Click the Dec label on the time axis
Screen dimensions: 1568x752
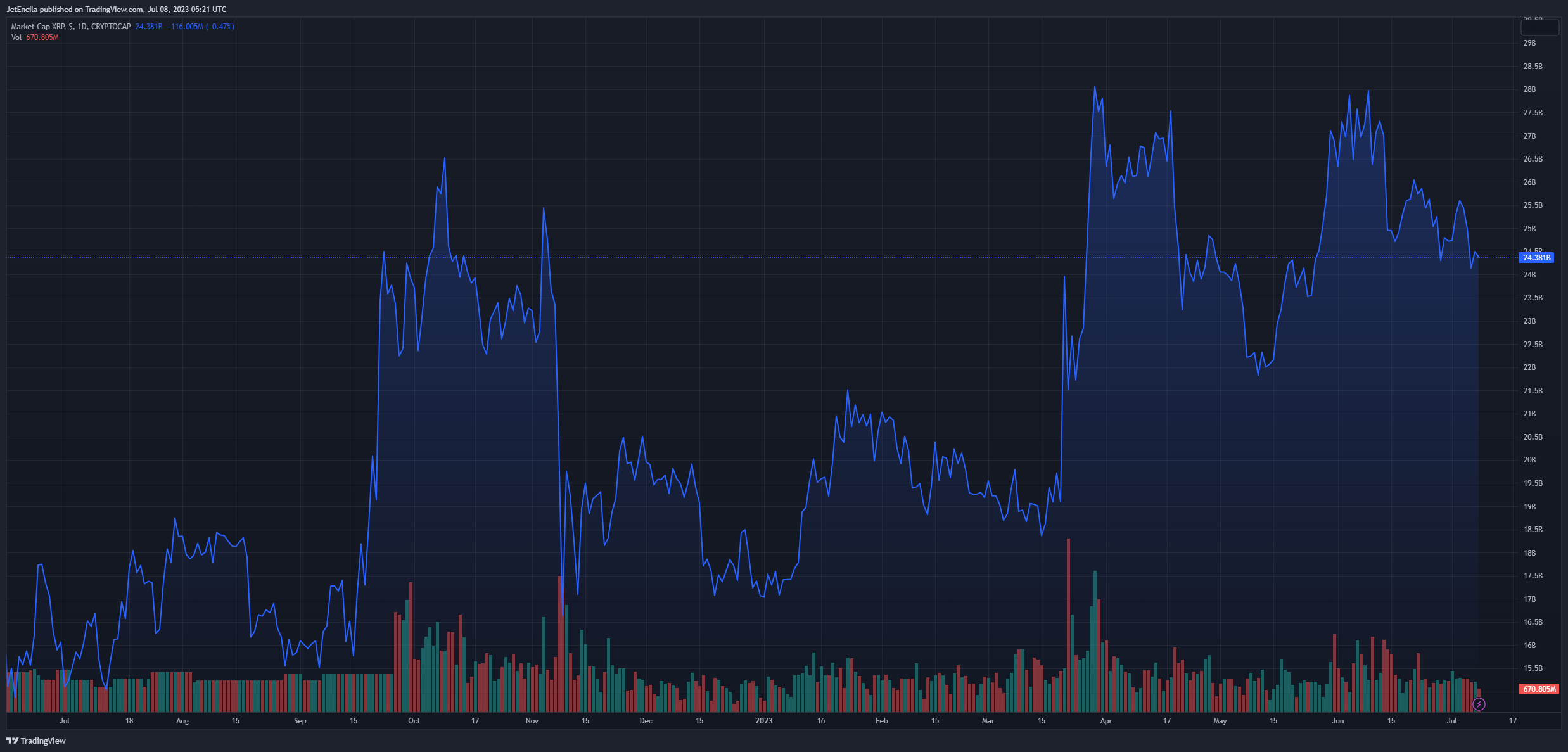pos(646,721)
